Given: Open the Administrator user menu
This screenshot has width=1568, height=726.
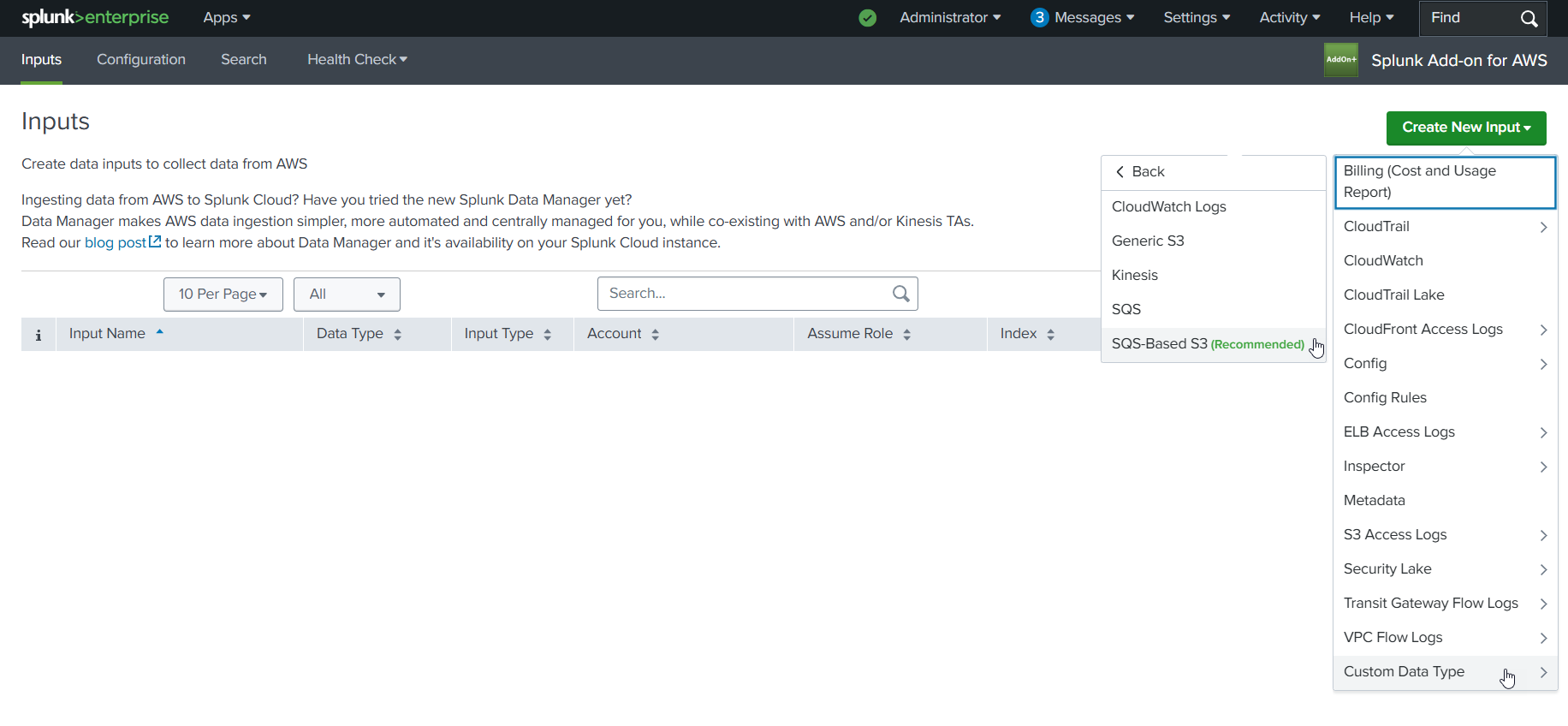Looking at the screenshot, I should (950, 18).
